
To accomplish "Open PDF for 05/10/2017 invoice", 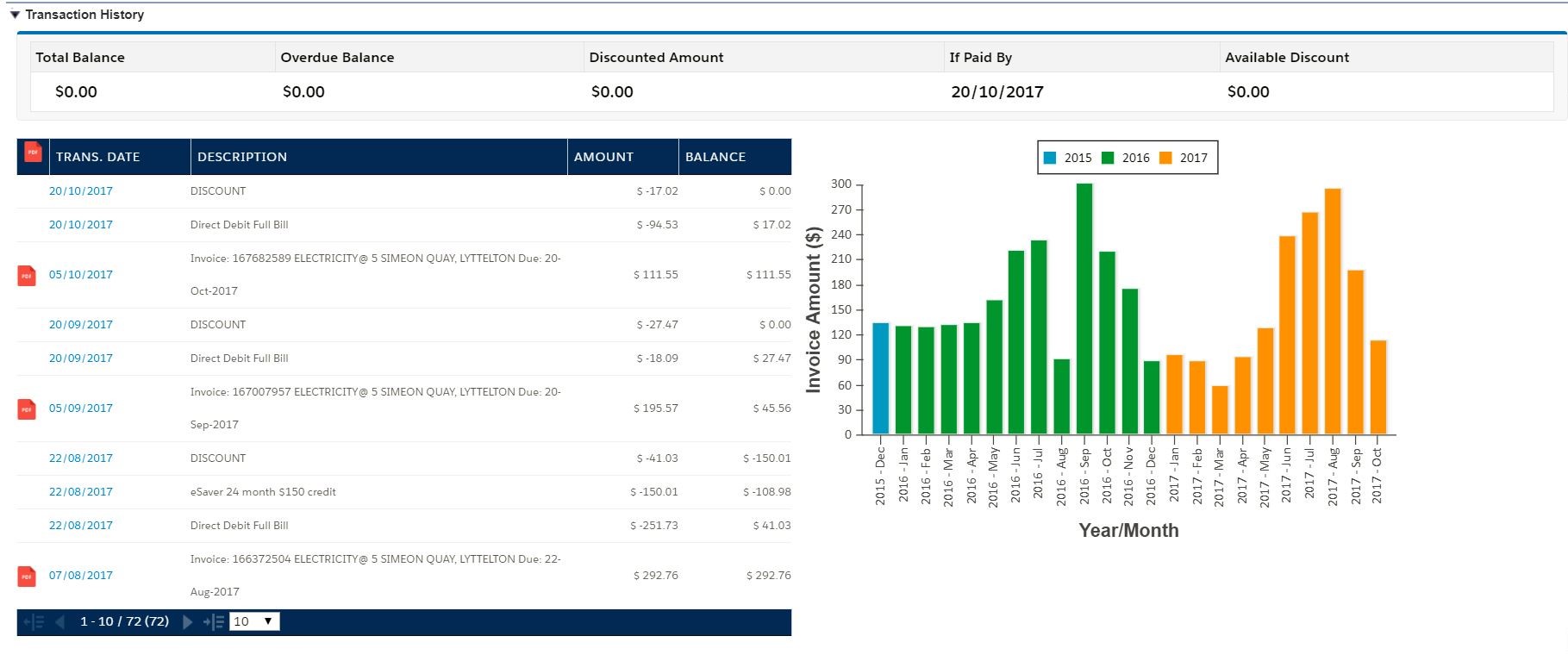I will pyautogui.click(x=27, y=276).
